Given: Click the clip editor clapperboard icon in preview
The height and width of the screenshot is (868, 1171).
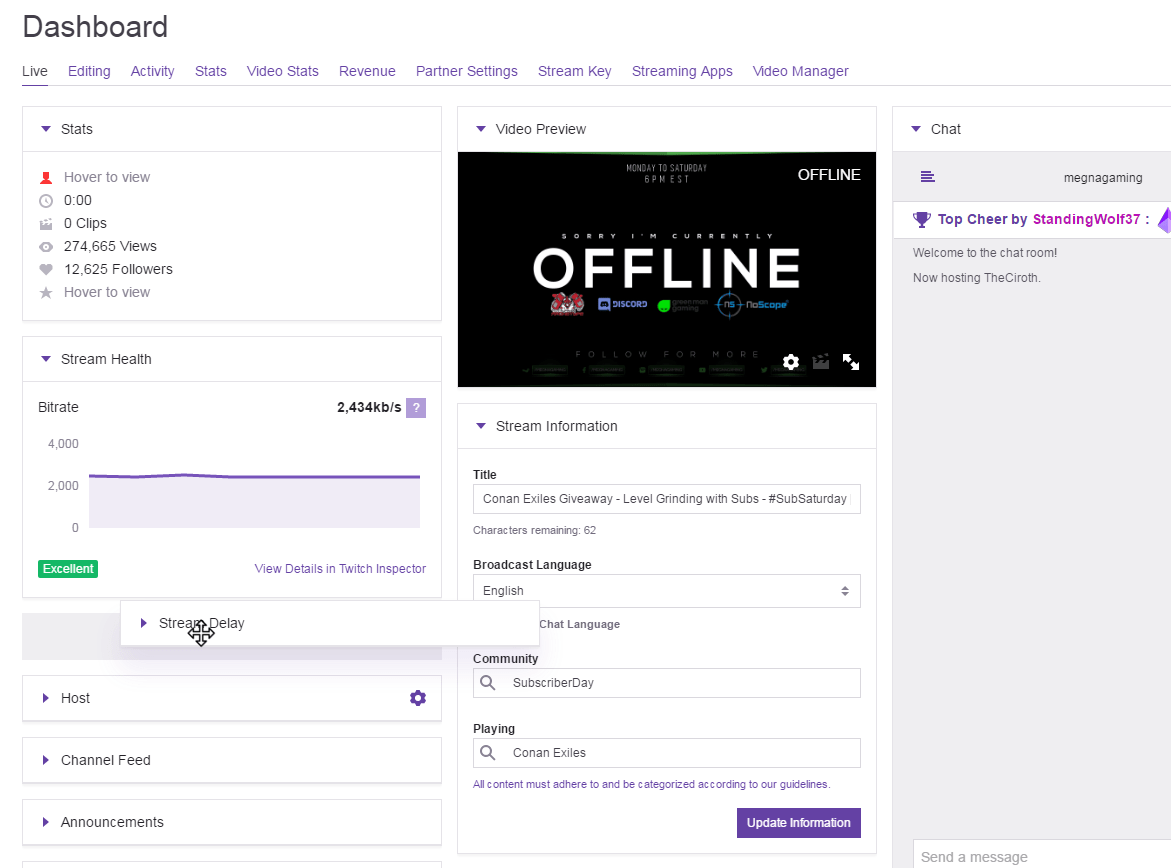Looking at the screenshot, I should 821,362.
